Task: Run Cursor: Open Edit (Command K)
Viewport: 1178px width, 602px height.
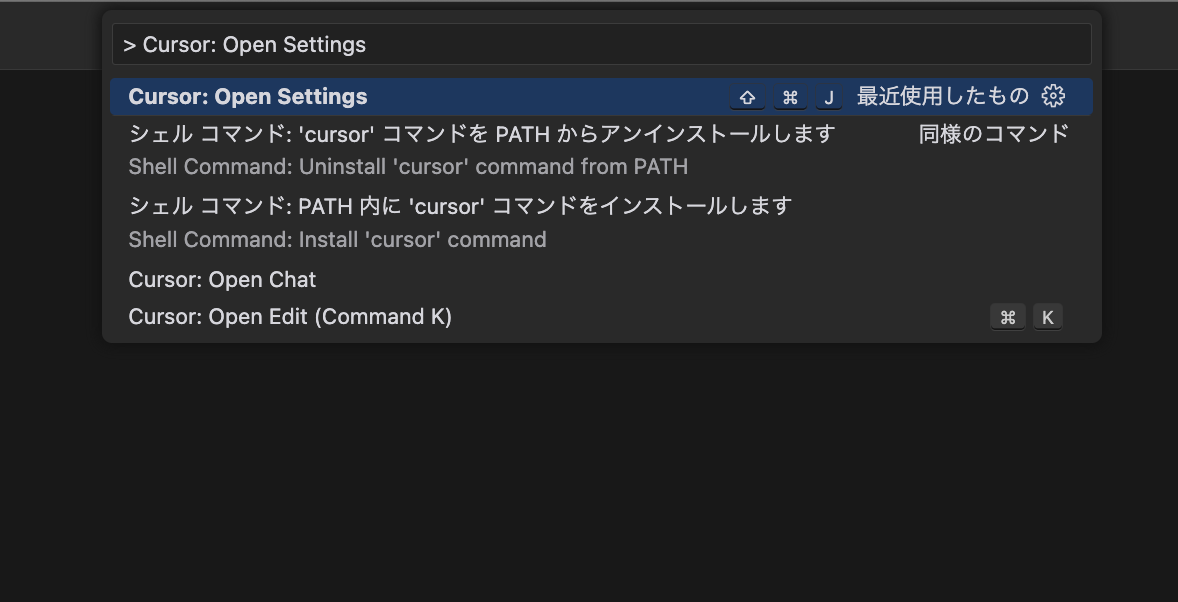Action: click(601, 317)
